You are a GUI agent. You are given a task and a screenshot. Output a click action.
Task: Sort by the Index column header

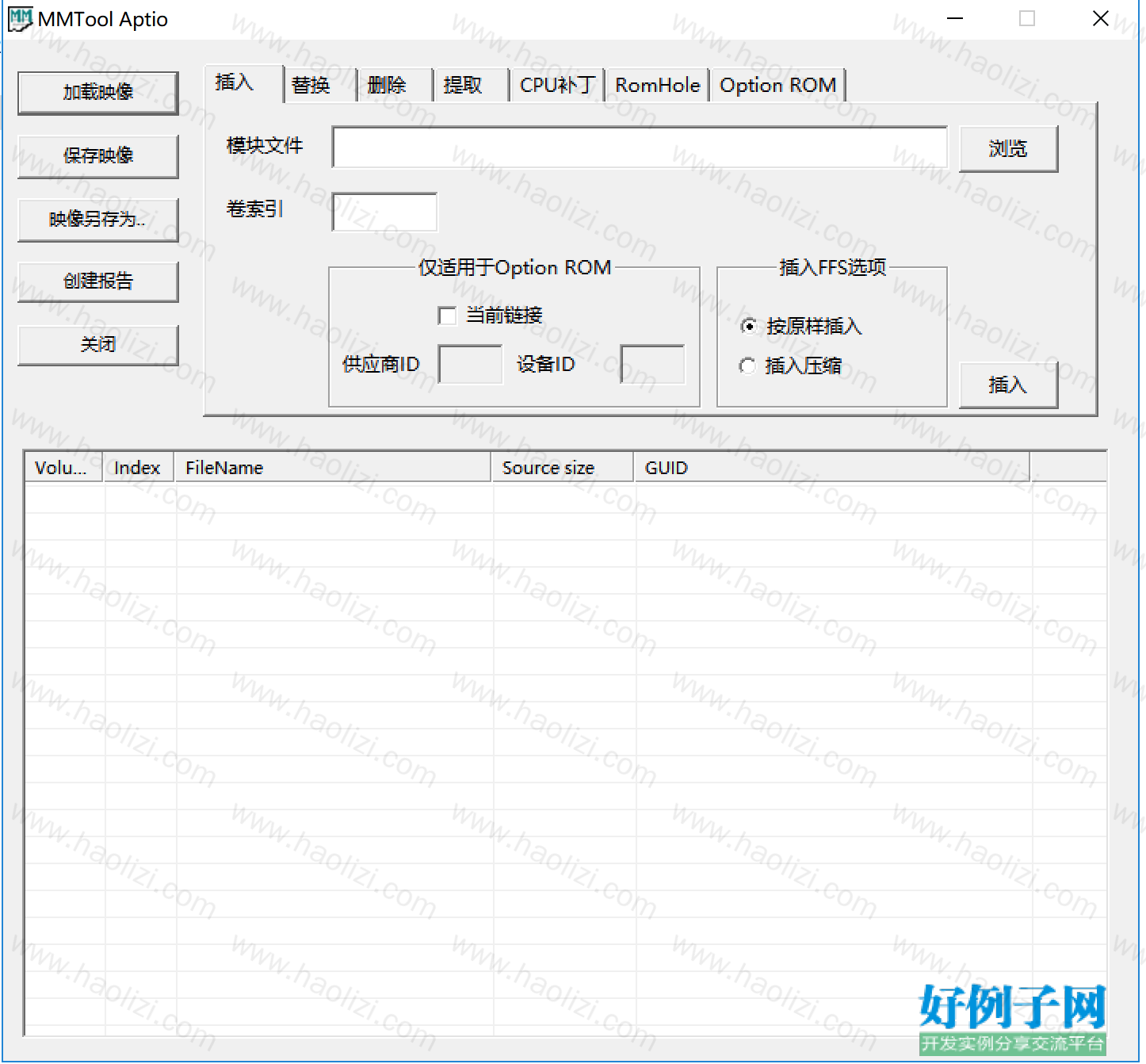click(x=139, y=468)
